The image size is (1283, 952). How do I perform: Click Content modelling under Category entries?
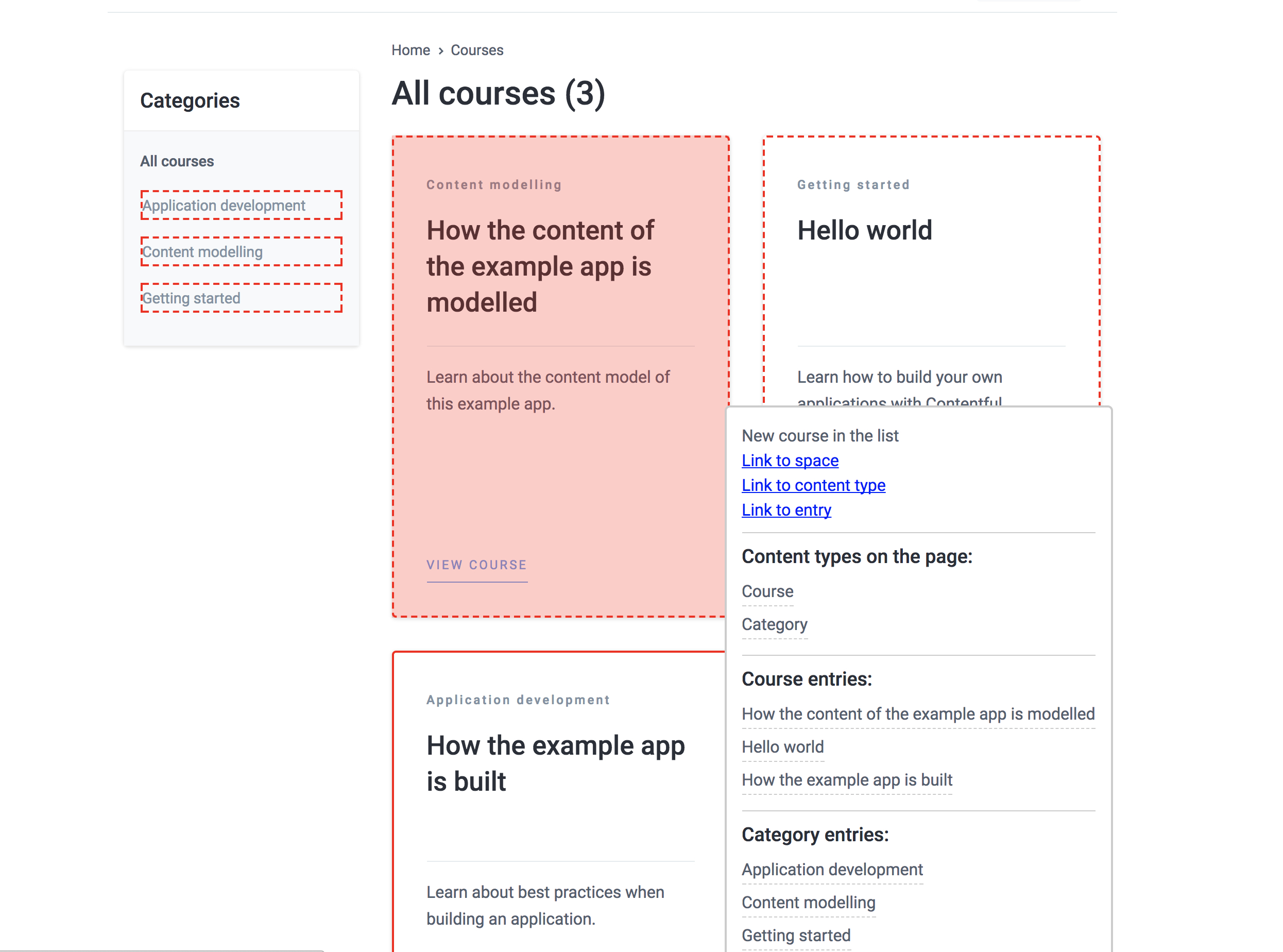point(808,903)
